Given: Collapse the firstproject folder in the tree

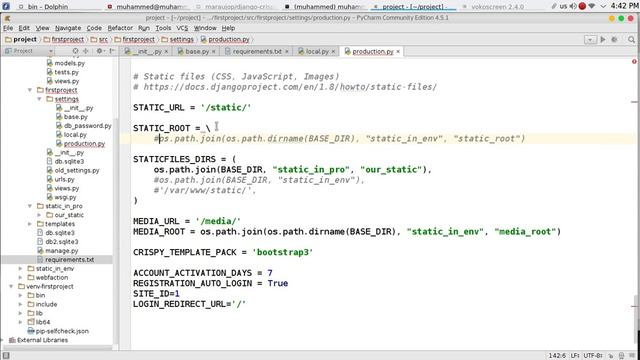Looking at the screenshot, I should point(30,90).
